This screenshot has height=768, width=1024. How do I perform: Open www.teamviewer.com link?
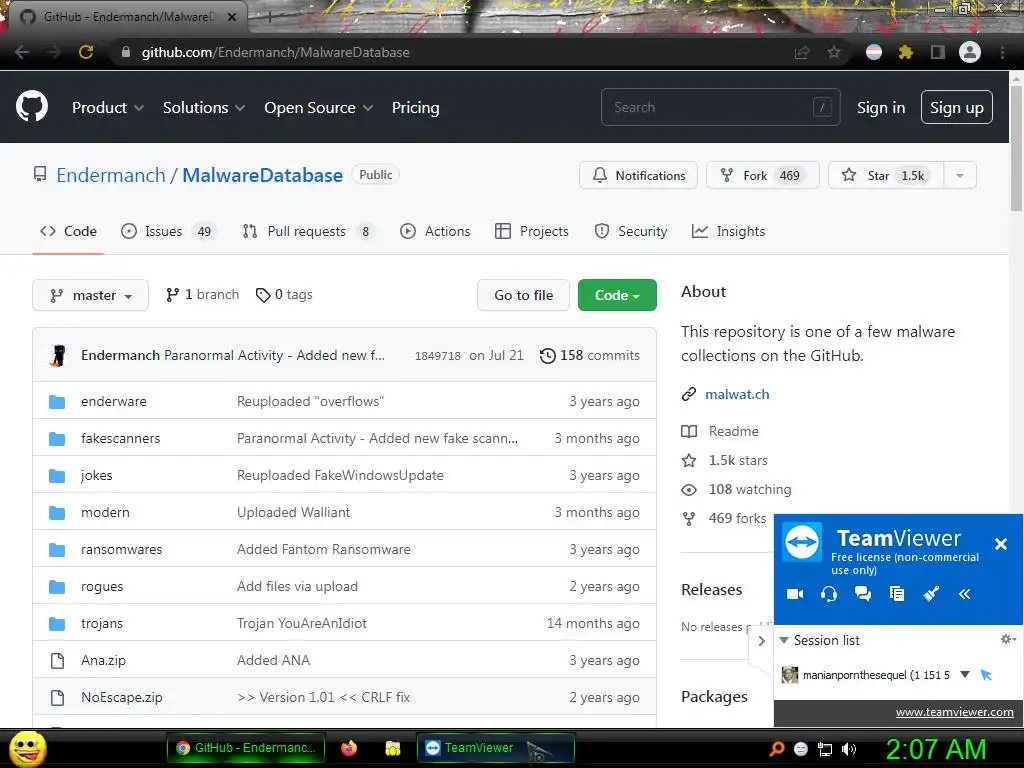point(954,712)
